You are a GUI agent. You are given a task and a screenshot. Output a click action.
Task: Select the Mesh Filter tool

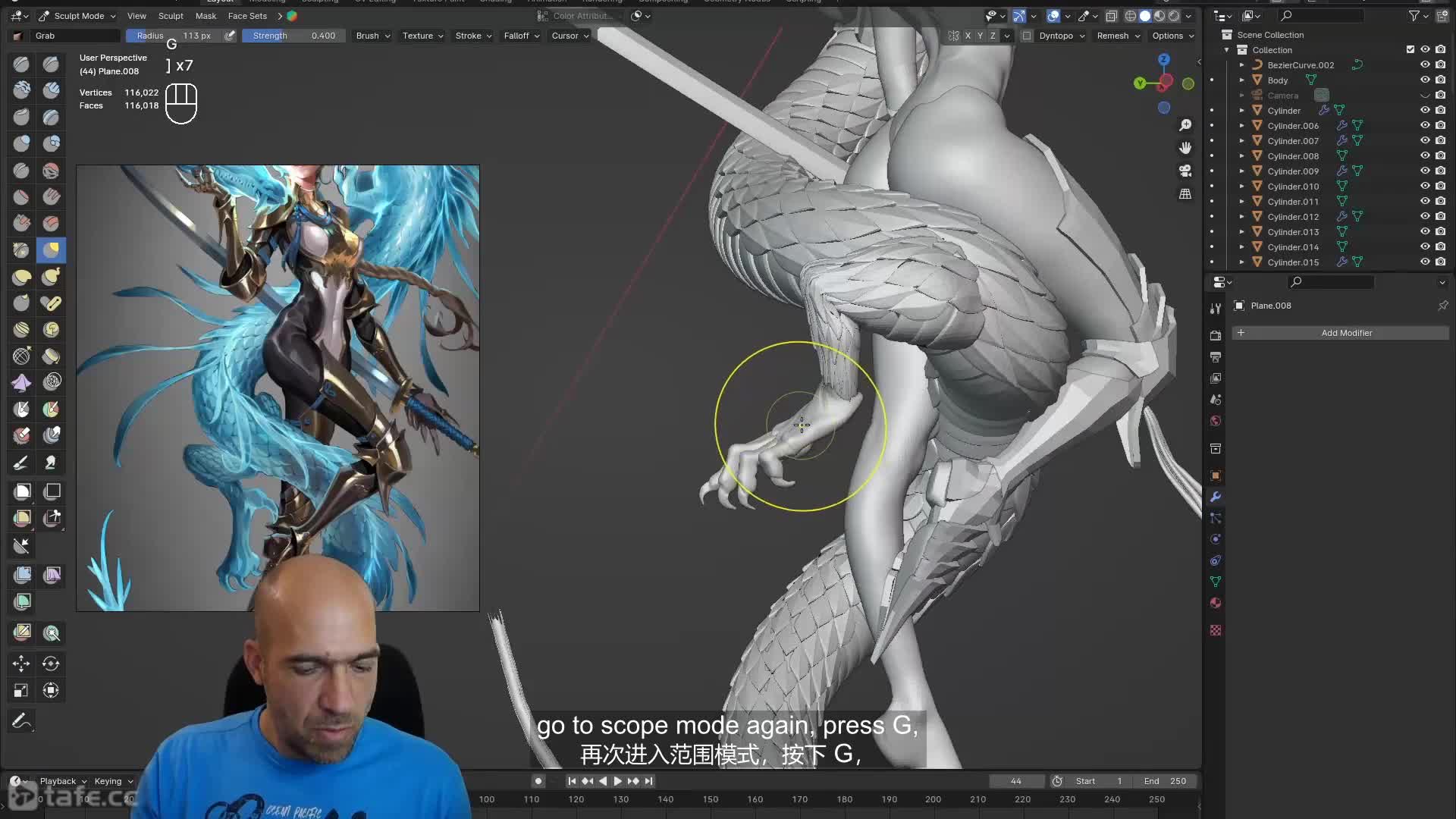(21, 575)
